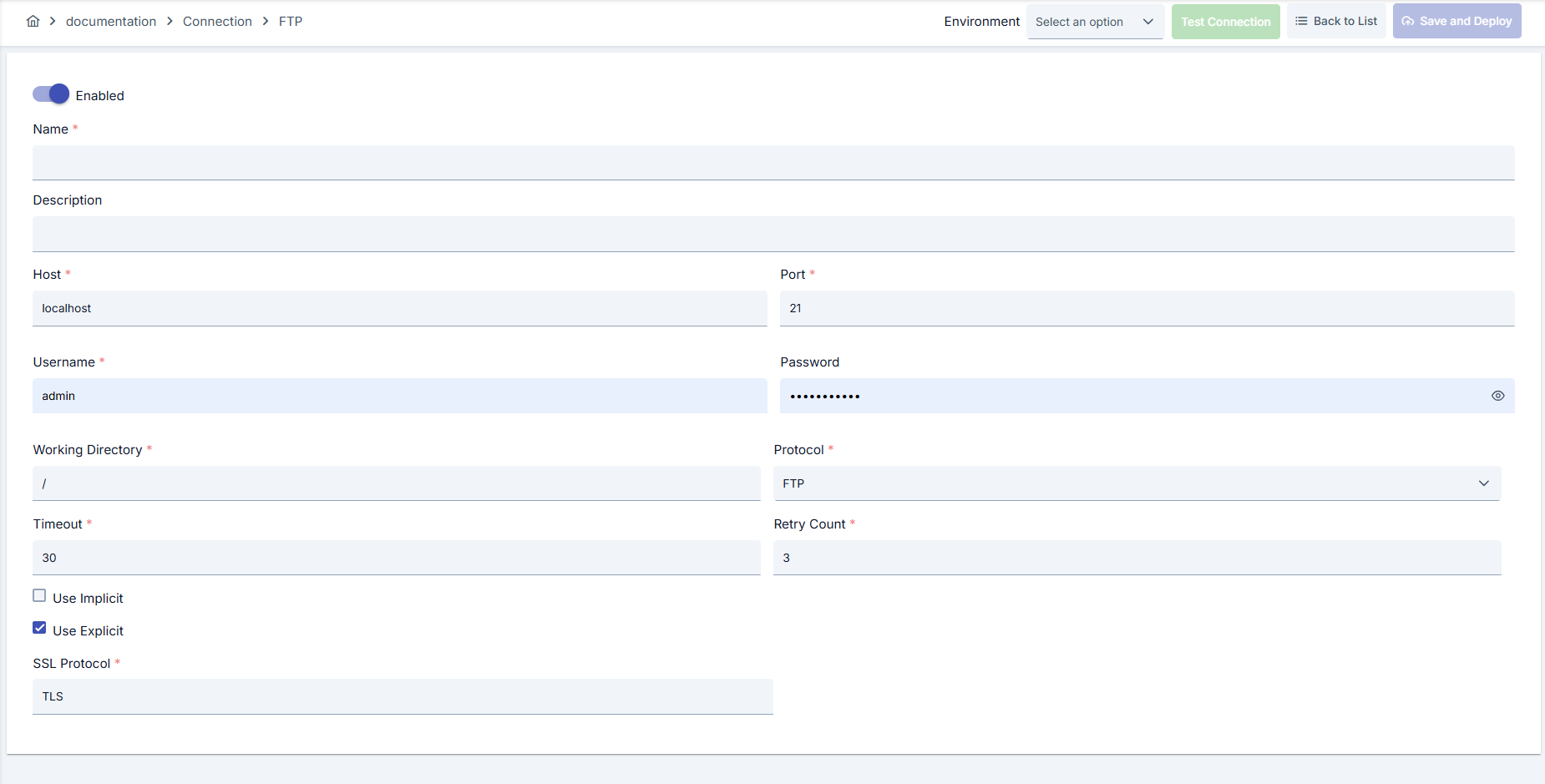Open the Environment dropdown
This screenshot has width=1545, height=784.
[x=1095, y=22]
